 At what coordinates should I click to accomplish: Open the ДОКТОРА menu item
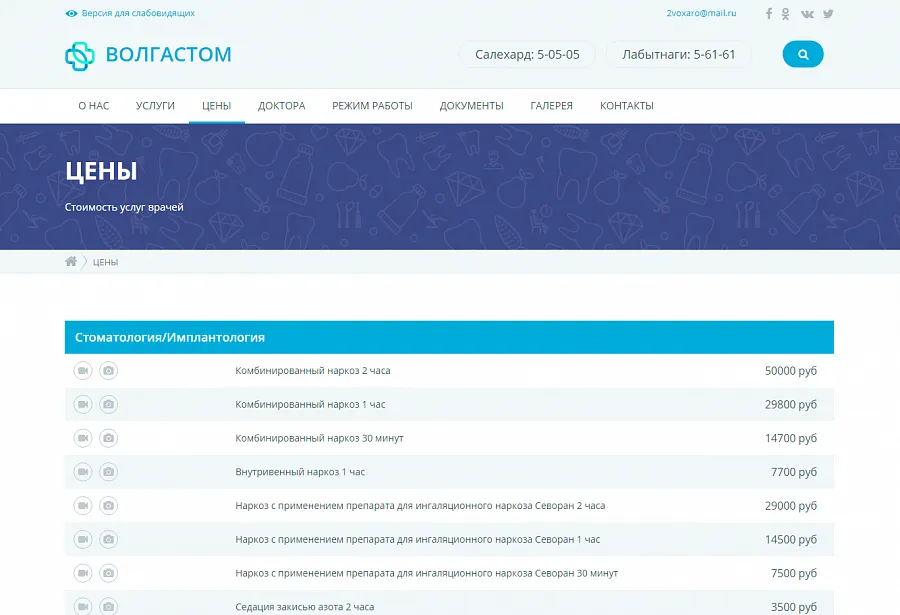pyautogui.click(x=281, y=106)
